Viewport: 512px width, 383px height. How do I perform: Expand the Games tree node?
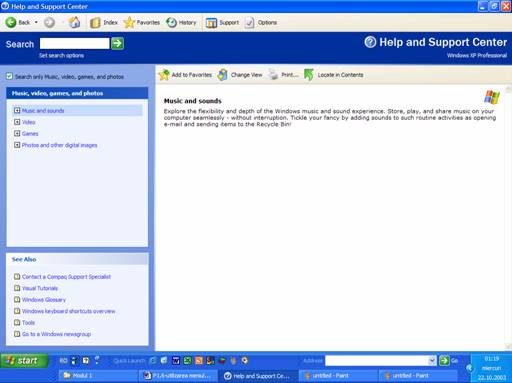pos(17,133)
